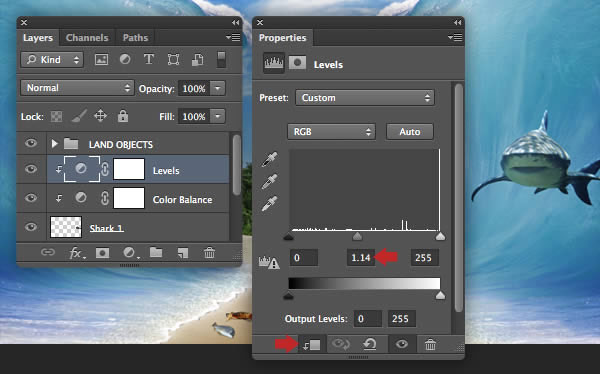This screenshot has width=600, height=374.
Task: Click the Auto levels button
Action: pos(410,132)
